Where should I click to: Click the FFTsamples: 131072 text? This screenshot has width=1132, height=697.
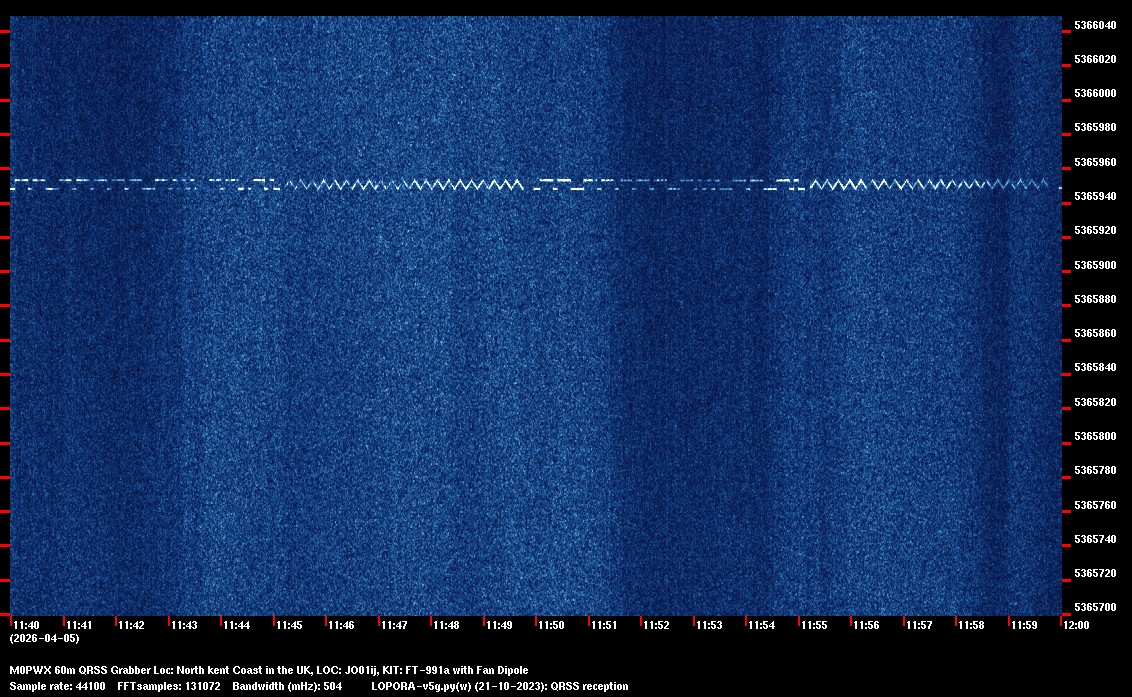point(168,686)
